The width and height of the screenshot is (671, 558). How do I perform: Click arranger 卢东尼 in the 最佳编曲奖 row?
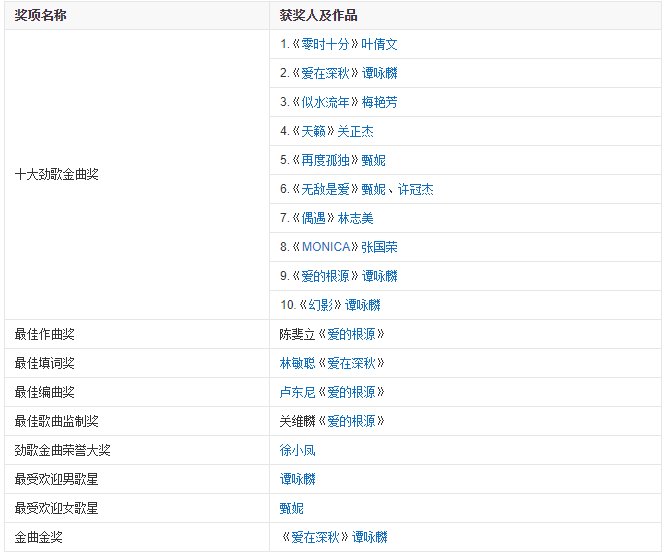[x=298, y=392]
